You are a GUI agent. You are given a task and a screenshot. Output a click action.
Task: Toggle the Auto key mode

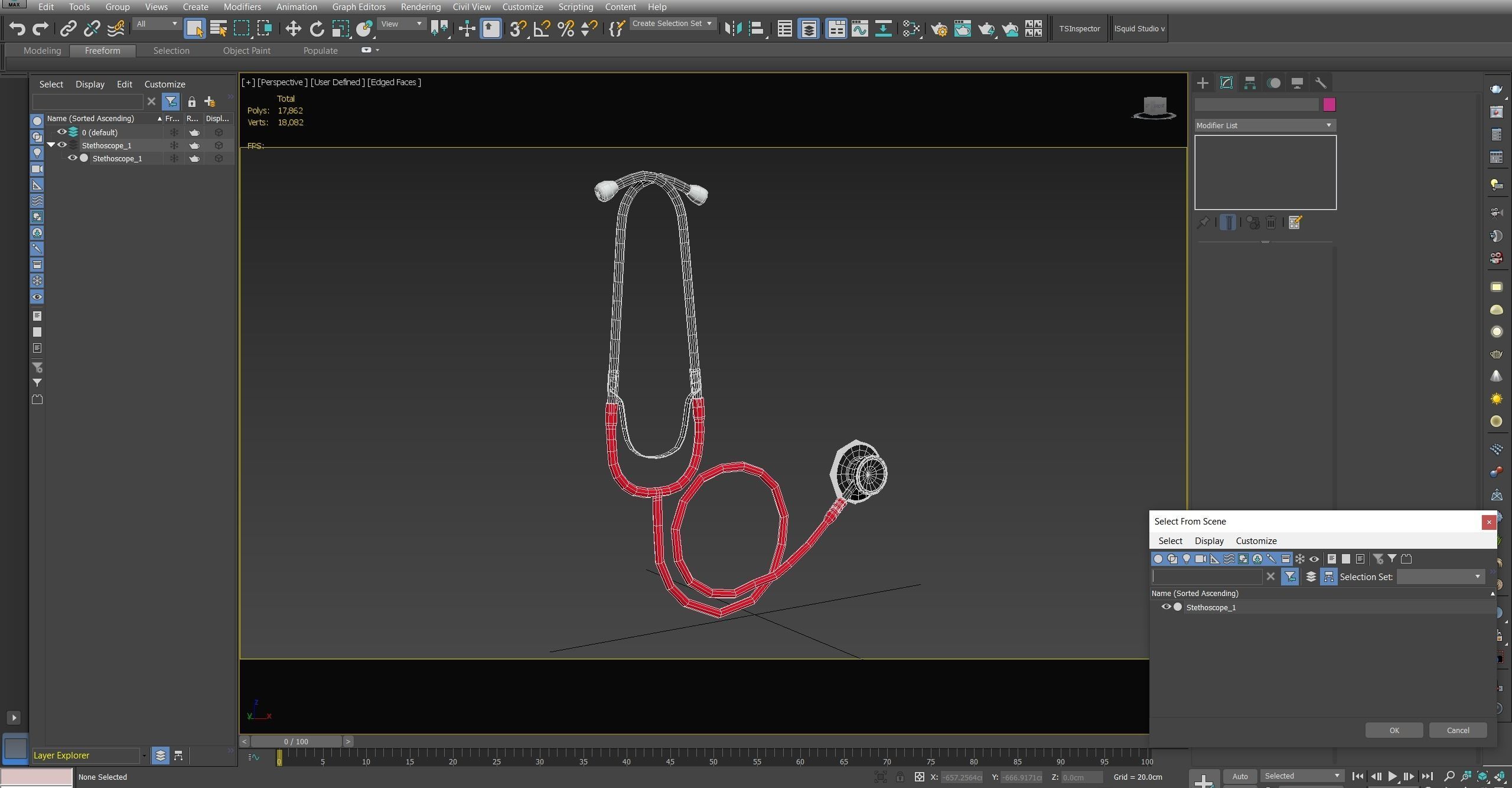point(1240,776)
